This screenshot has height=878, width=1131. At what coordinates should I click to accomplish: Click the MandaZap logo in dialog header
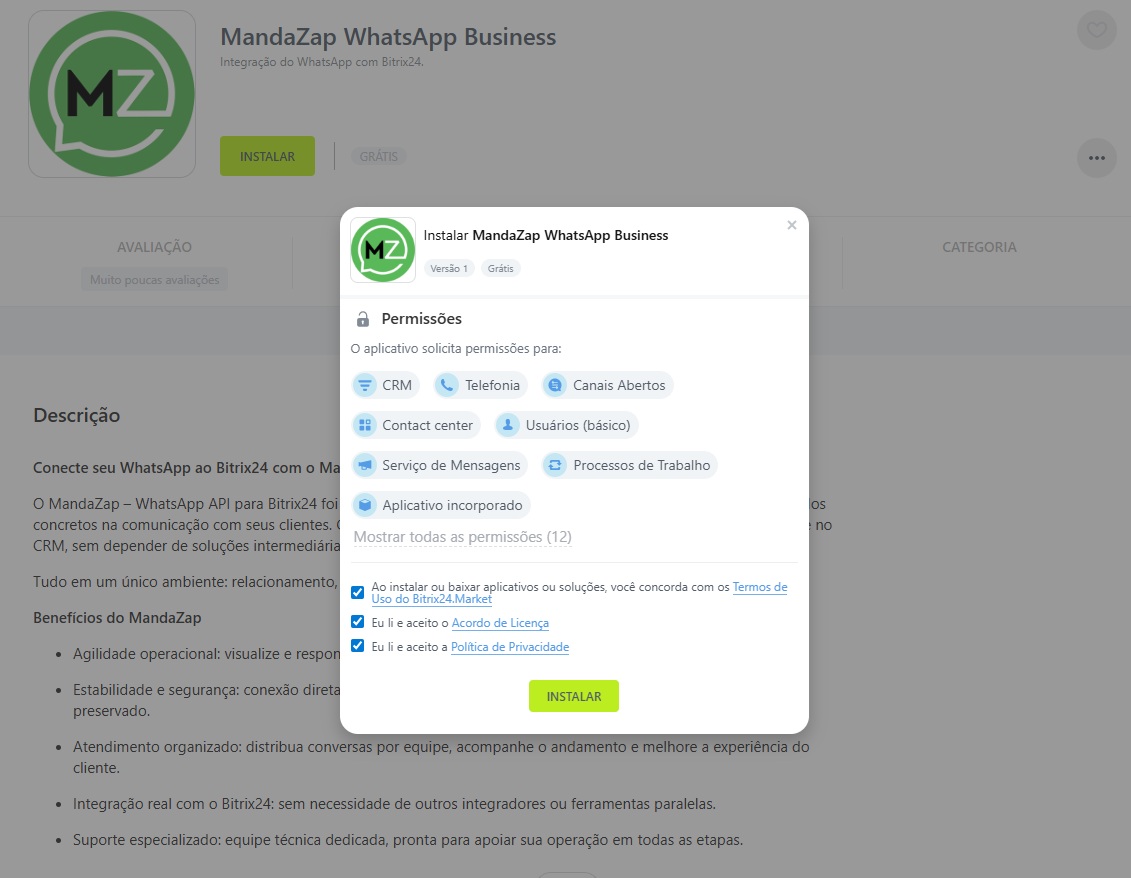pyautogui.click(x=383, y=250)
